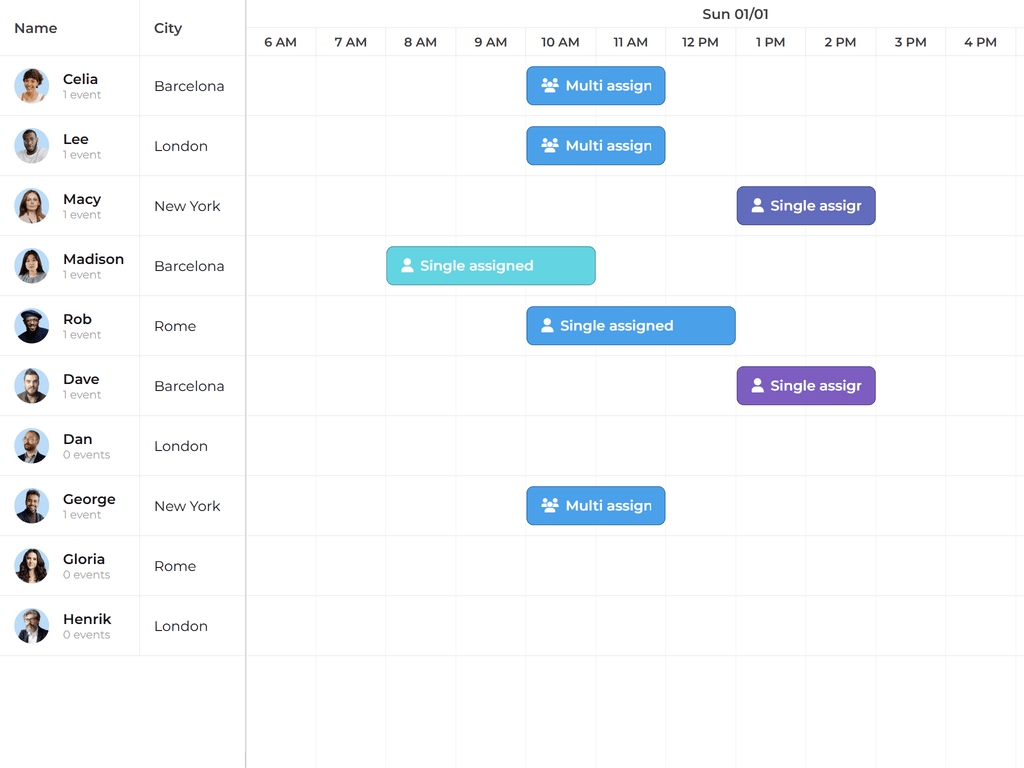
Task: Click the group icon on Celia's Multi assigned event
Action: tap(550, 86)
